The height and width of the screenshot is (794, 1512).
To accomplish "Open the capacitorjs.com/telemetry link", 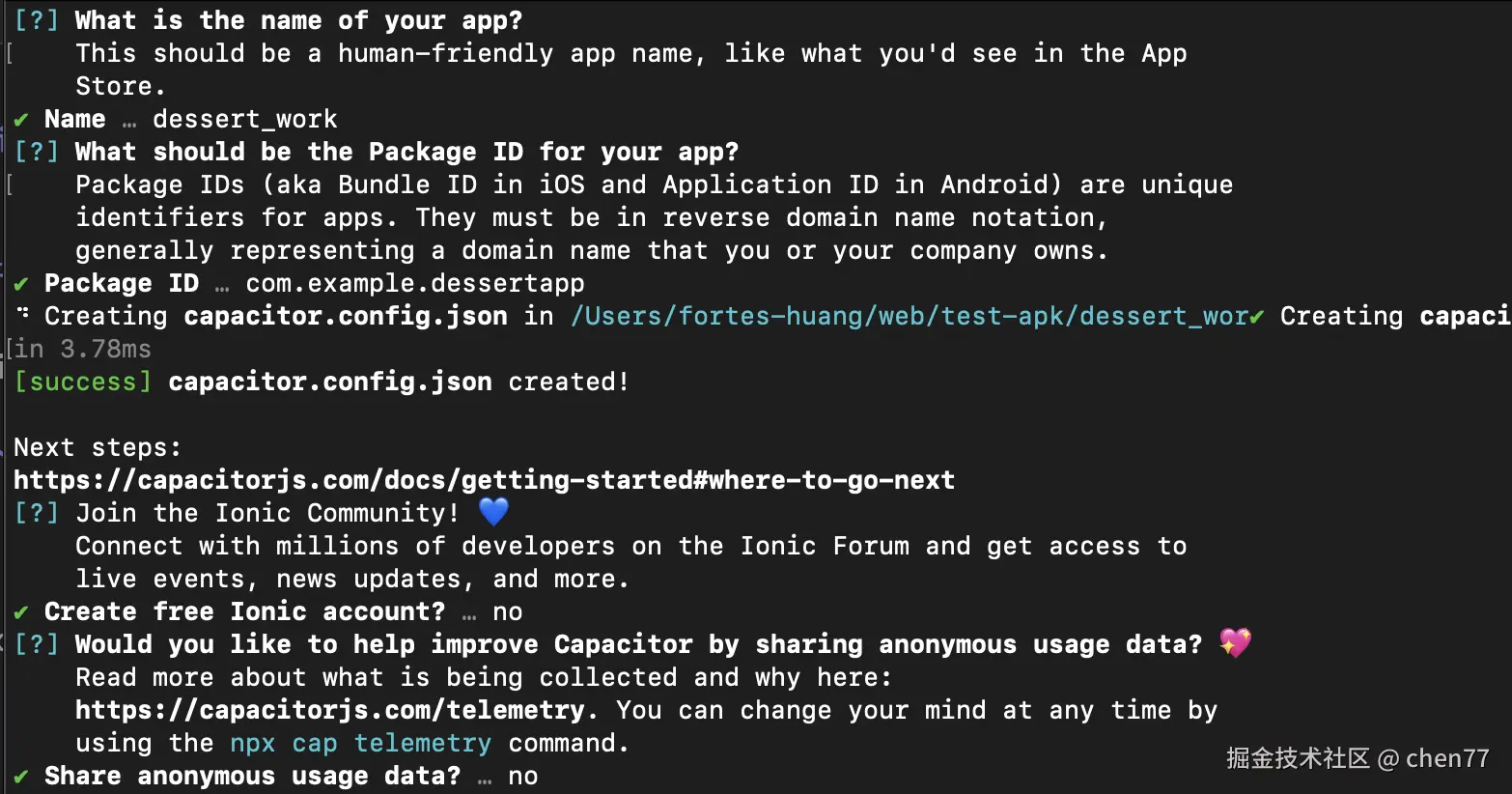I will pos(329,710).
